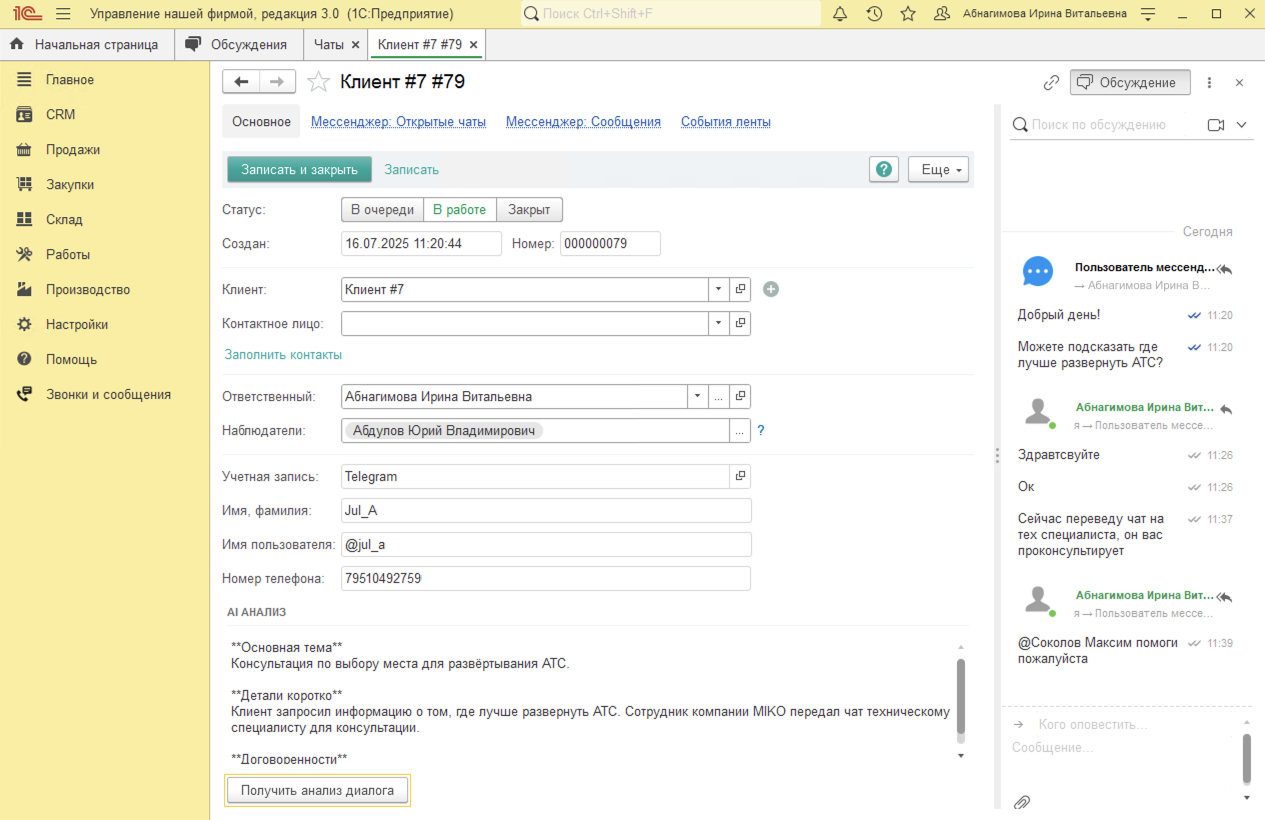The height and width of the screenshot is (820, 1265).
Task: Click the notifications bell icon
Action: point(840,14)
